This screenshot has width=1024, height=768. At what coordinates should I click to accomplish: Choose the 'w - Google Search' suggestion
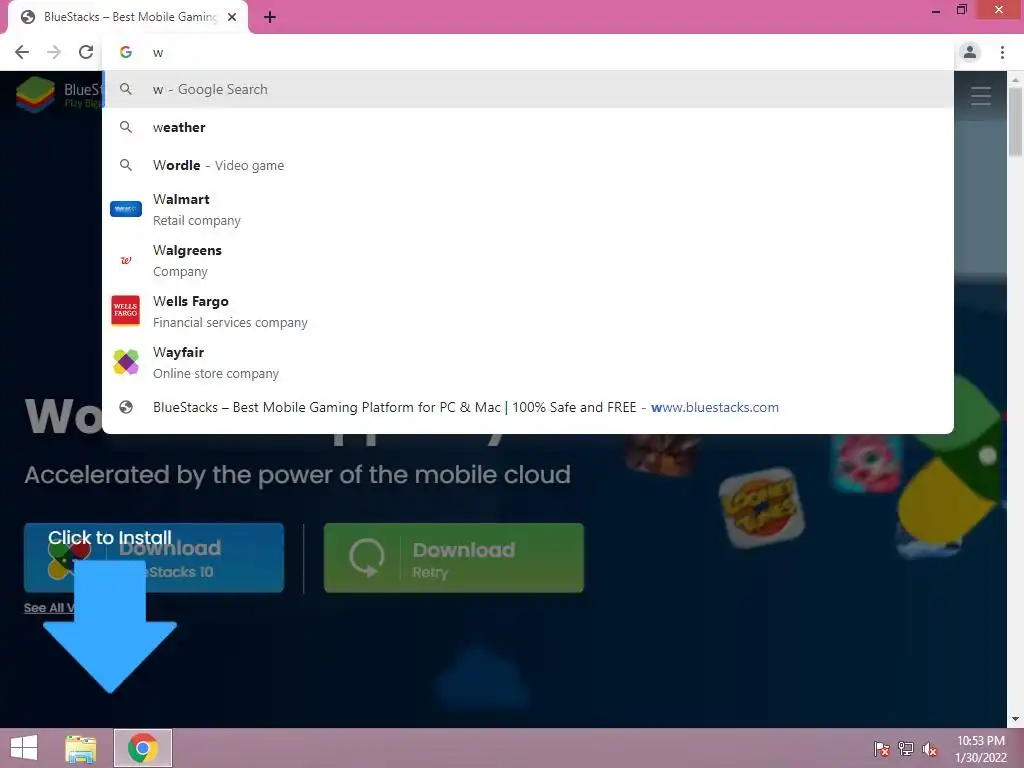click(528, 89)
